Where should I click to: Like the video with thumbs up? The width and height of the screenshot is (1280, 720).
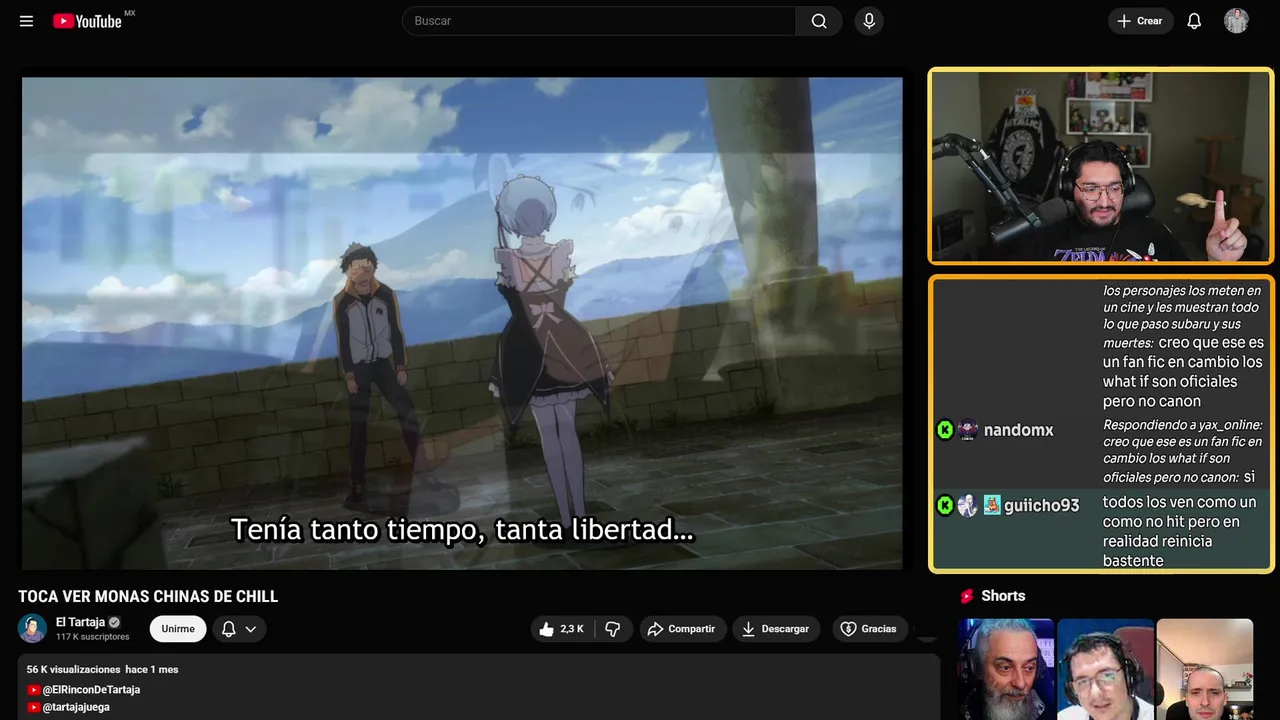tap(562, 629)
